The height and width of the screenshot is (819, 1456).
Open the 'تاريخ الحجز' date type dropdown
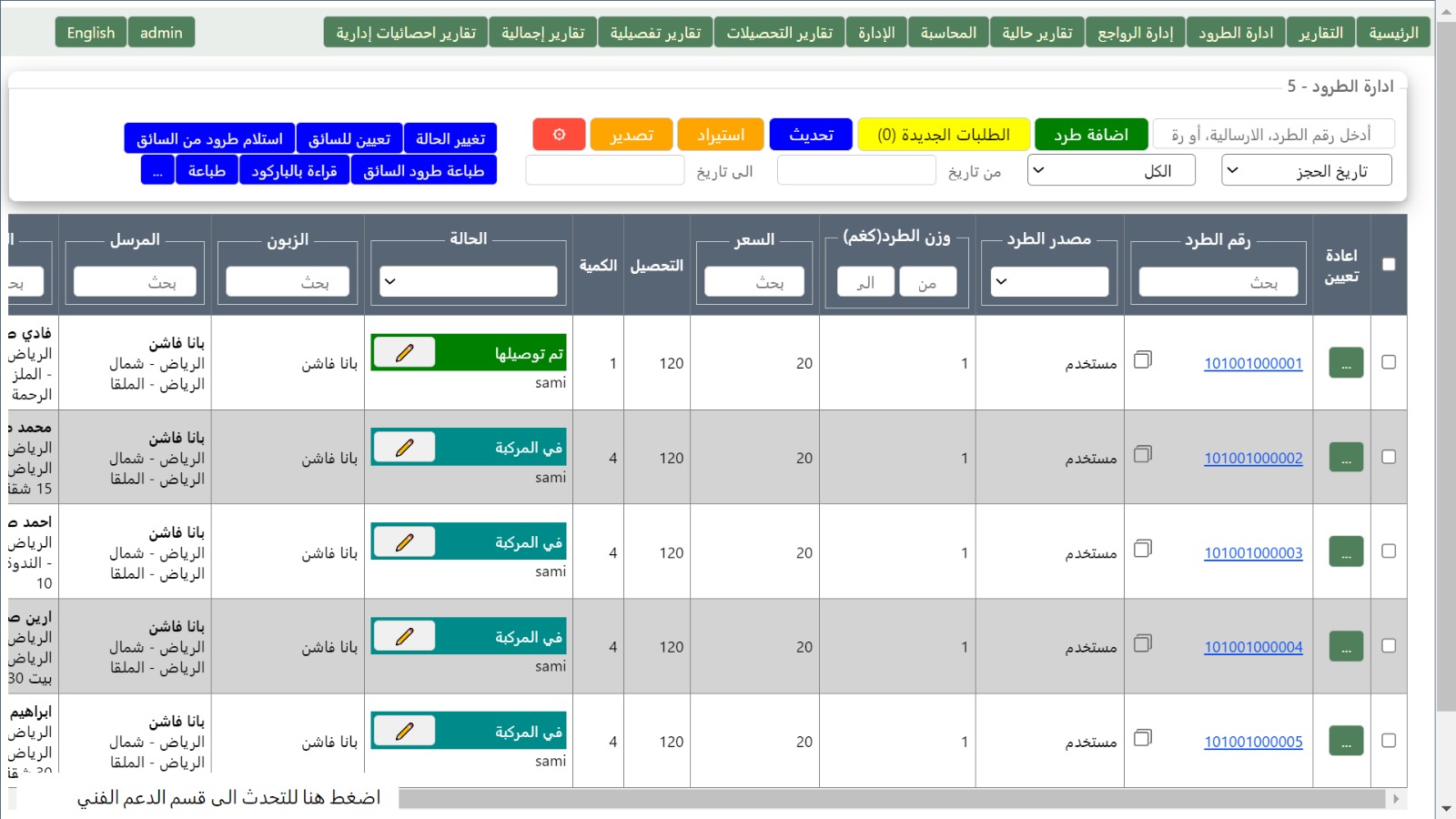click(1306, 170)
